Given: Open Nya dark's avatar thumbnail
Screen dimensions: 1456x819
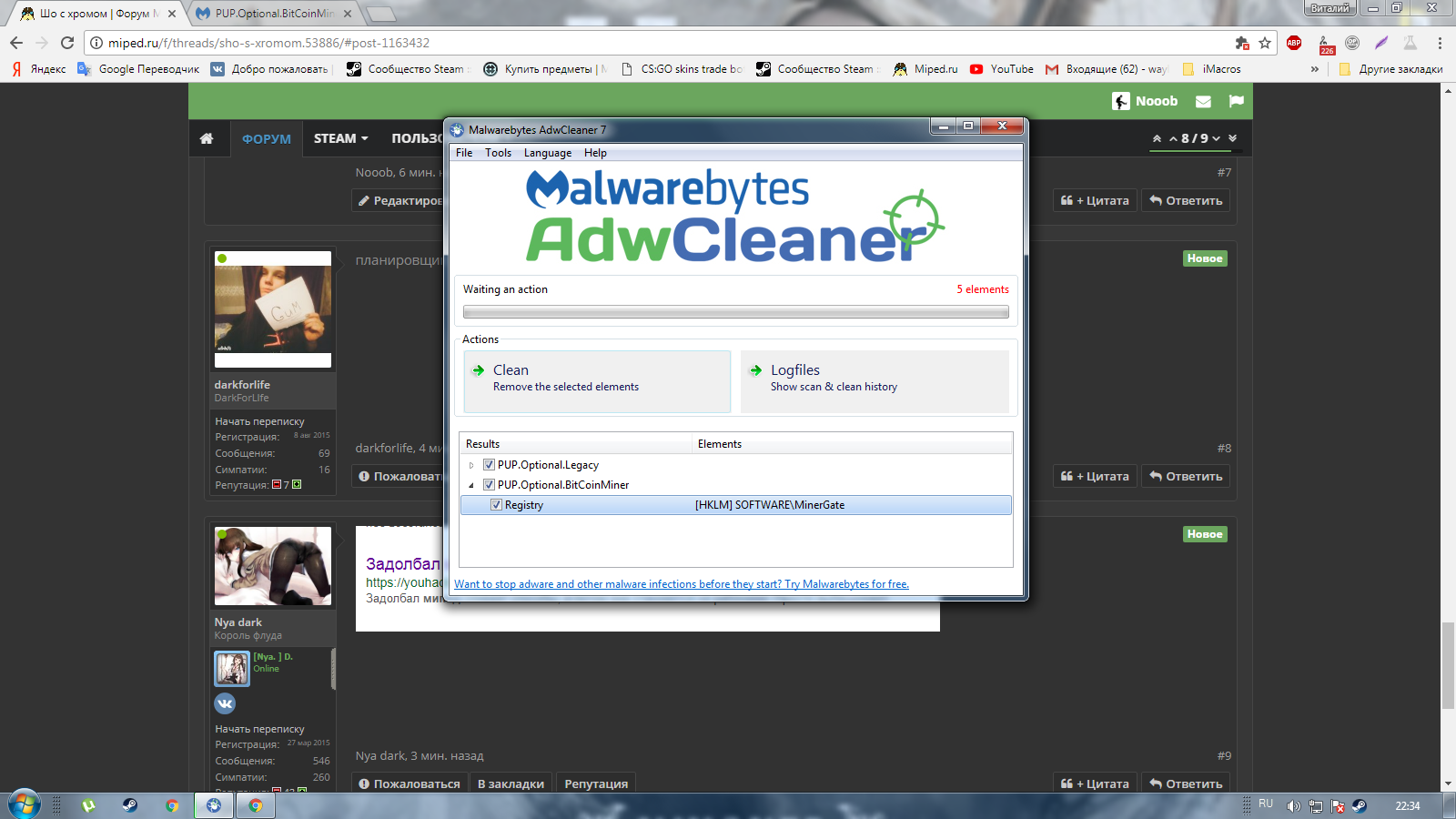Looking at the screenshot, I should [x=273, y=566].
